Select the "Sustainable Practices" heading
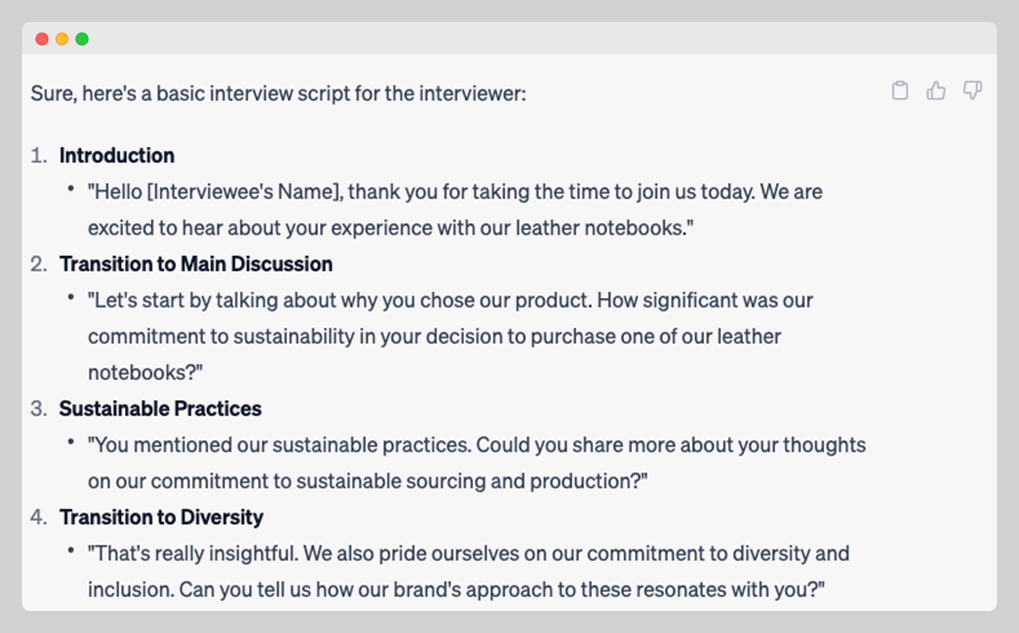The width and height of the screenshot is (1019, 633). pos(160,409)
